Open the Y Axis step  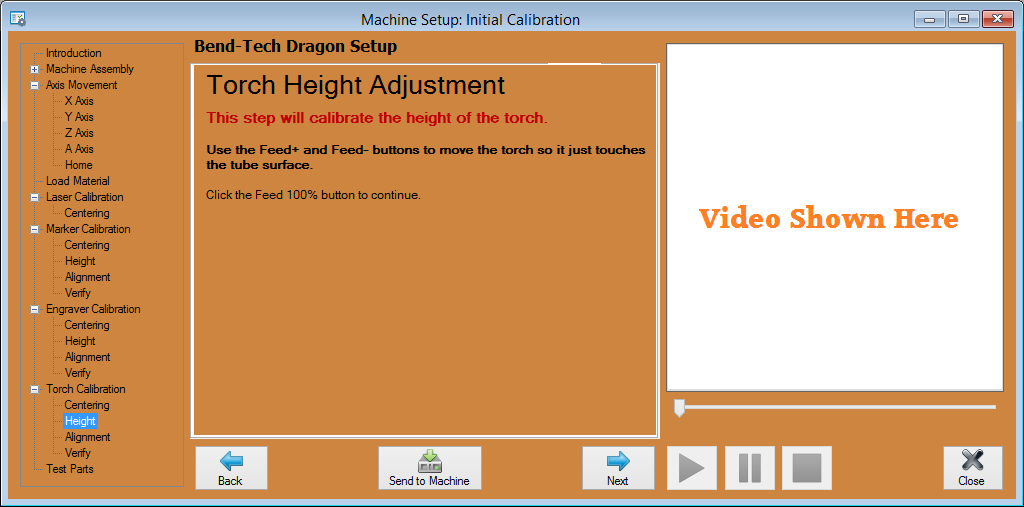[x=79, y=117]
